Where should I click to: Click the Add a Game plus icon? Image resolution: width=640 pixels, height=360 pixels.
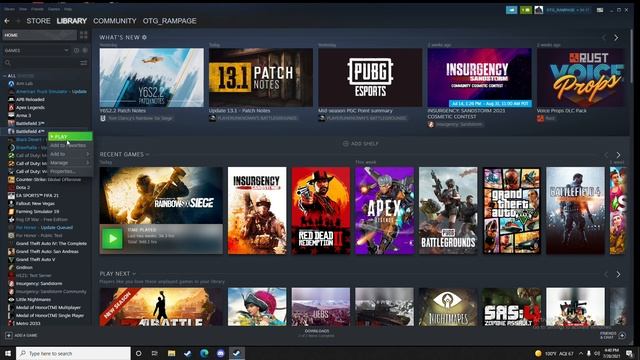(x=9, y=336)
